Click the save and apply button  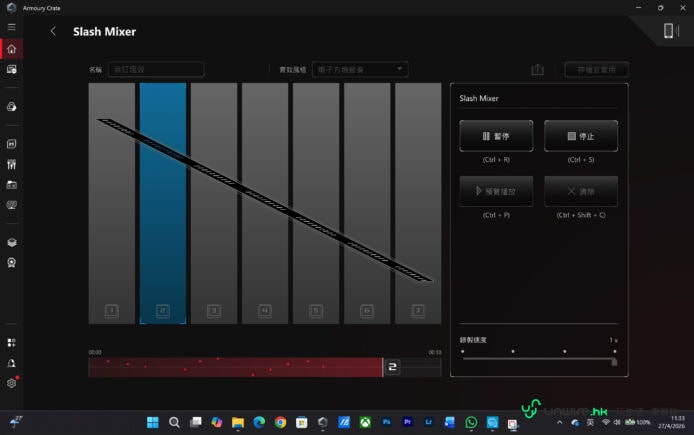coord(596,69)
